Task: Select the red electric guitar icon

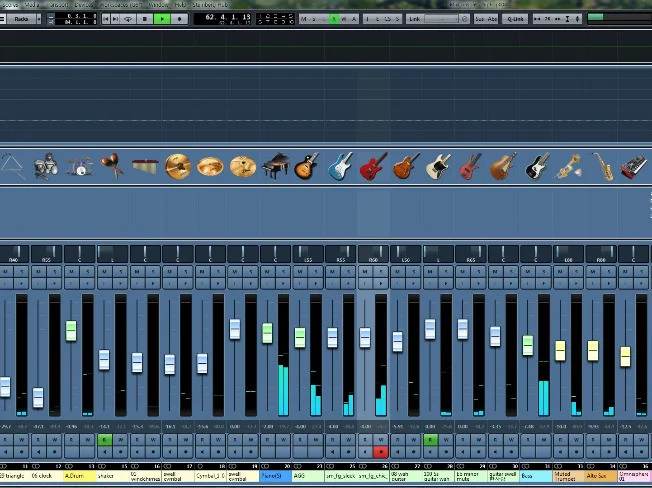Action: click(x=373, y=166)
